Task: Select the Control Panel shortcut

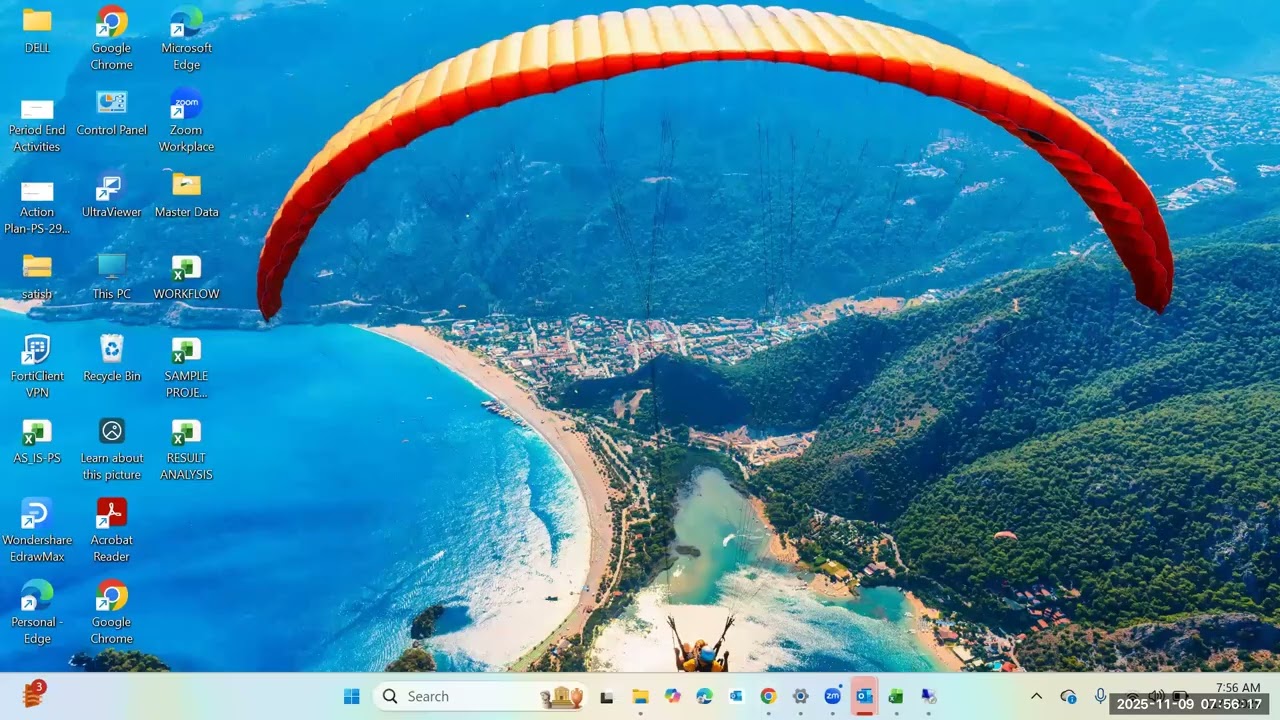Action: coord(111,113)
